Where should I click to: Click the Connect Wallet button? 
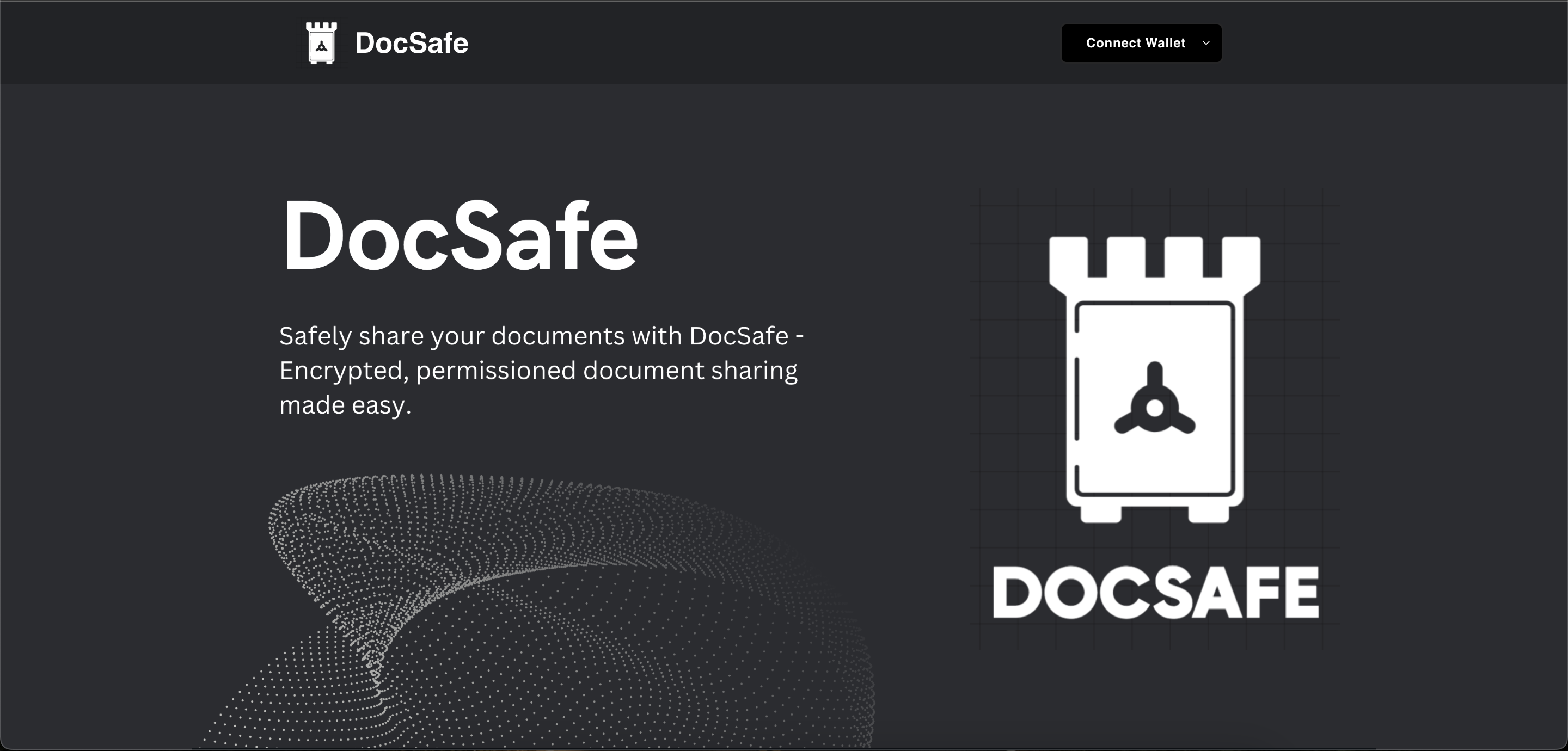[x=1140, y=42]
